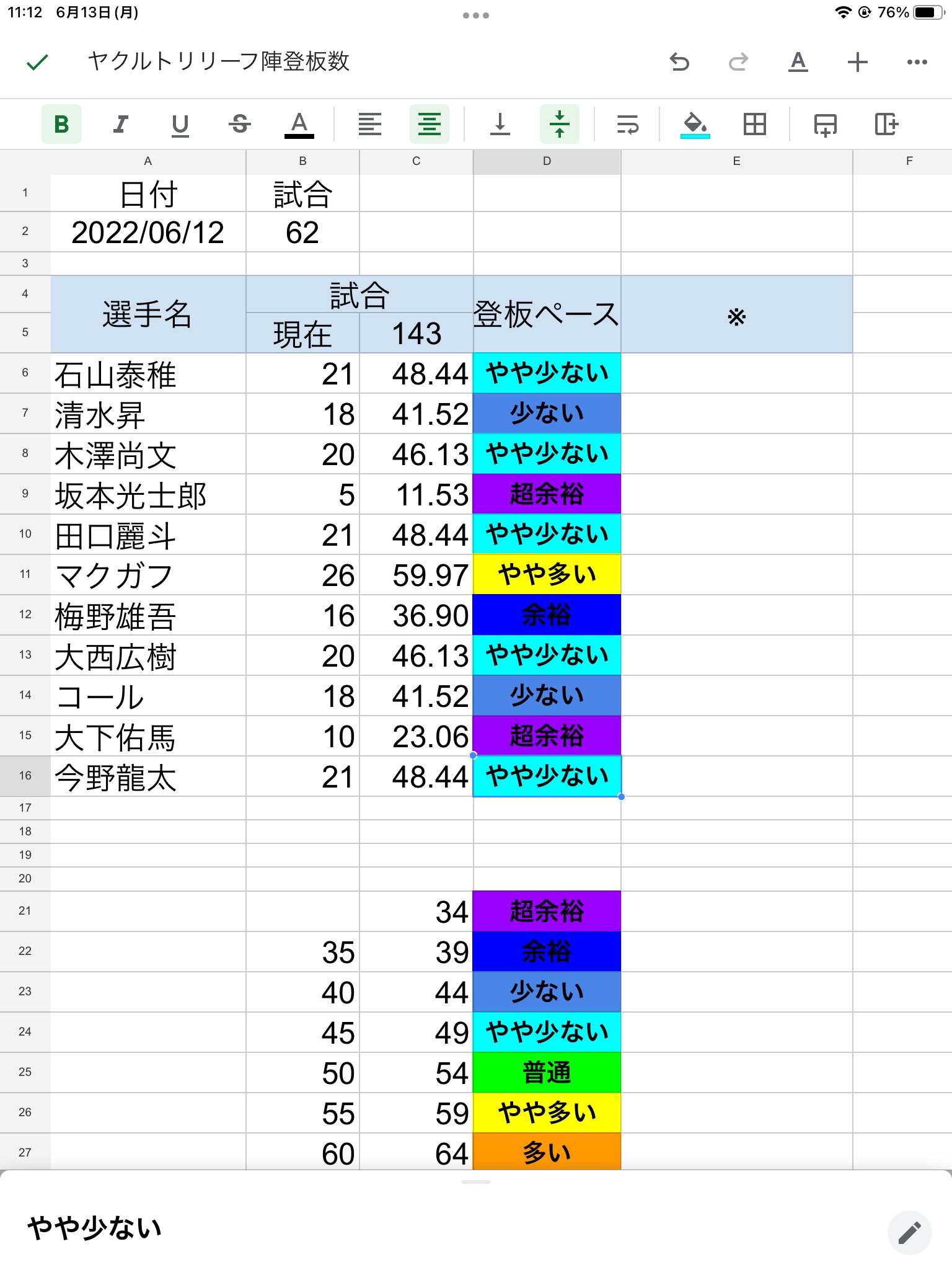This screenshot has height=1270, width=952.
Task: Select yellow やや多い cell in マクガフ row
Action: [547, 575]
